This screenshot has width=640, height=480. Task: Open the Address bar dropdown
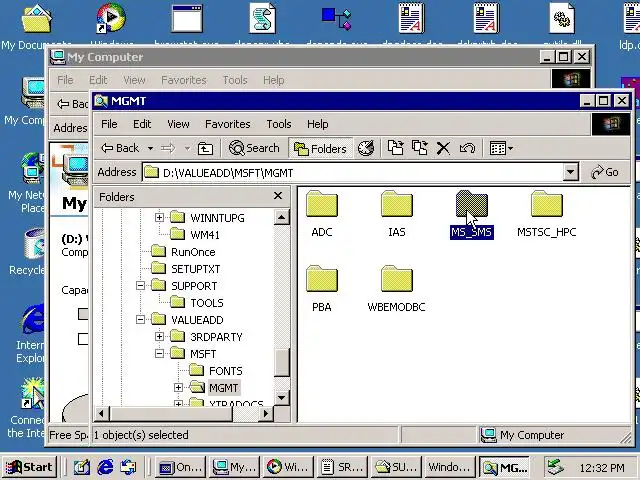(571, 173)
